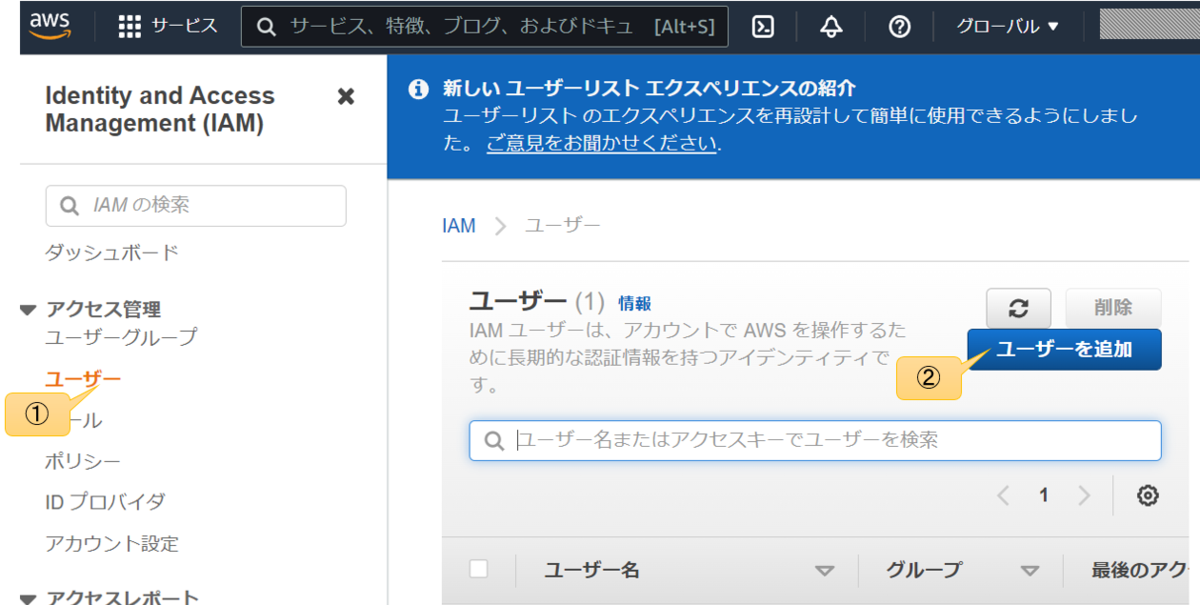Open the notifications bell icon

tap(831, 27)
